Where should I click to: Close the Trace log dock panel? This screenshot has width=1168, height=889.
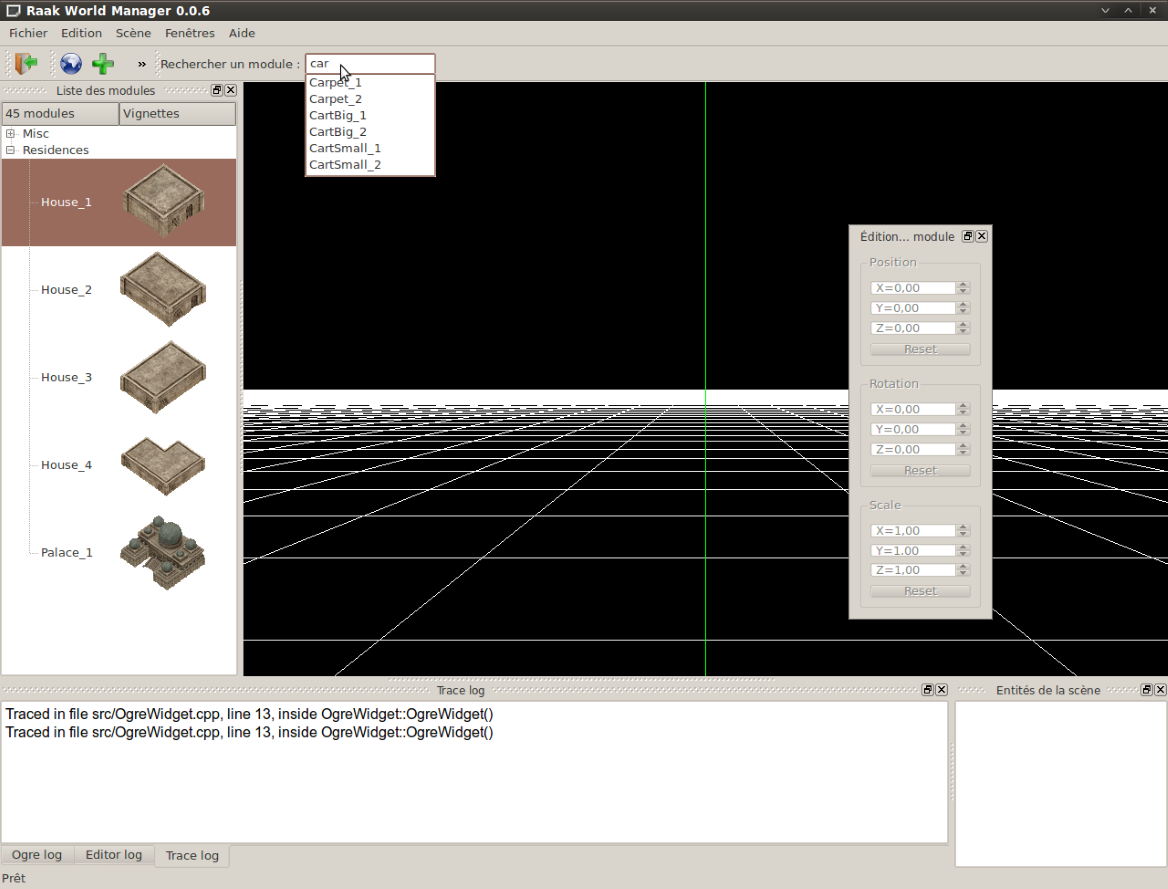[x=942, y=690]
